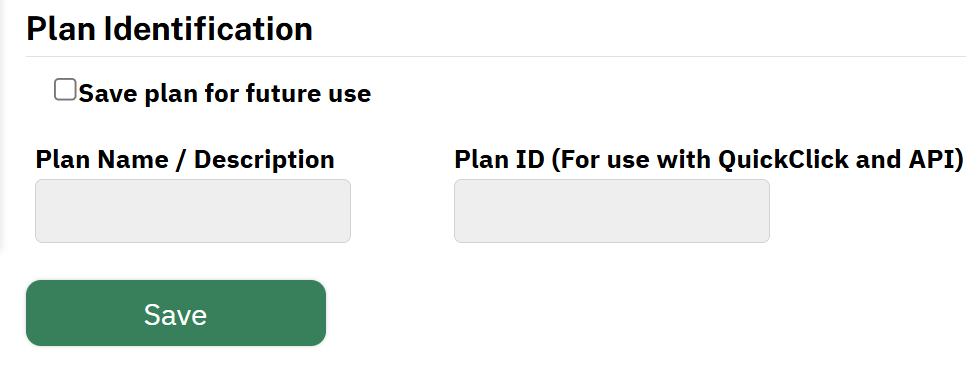Image resolution: width=966 pixels, height=366 pixels.
Task: Click inside the Plan ID input box
Action: point(612,211)
